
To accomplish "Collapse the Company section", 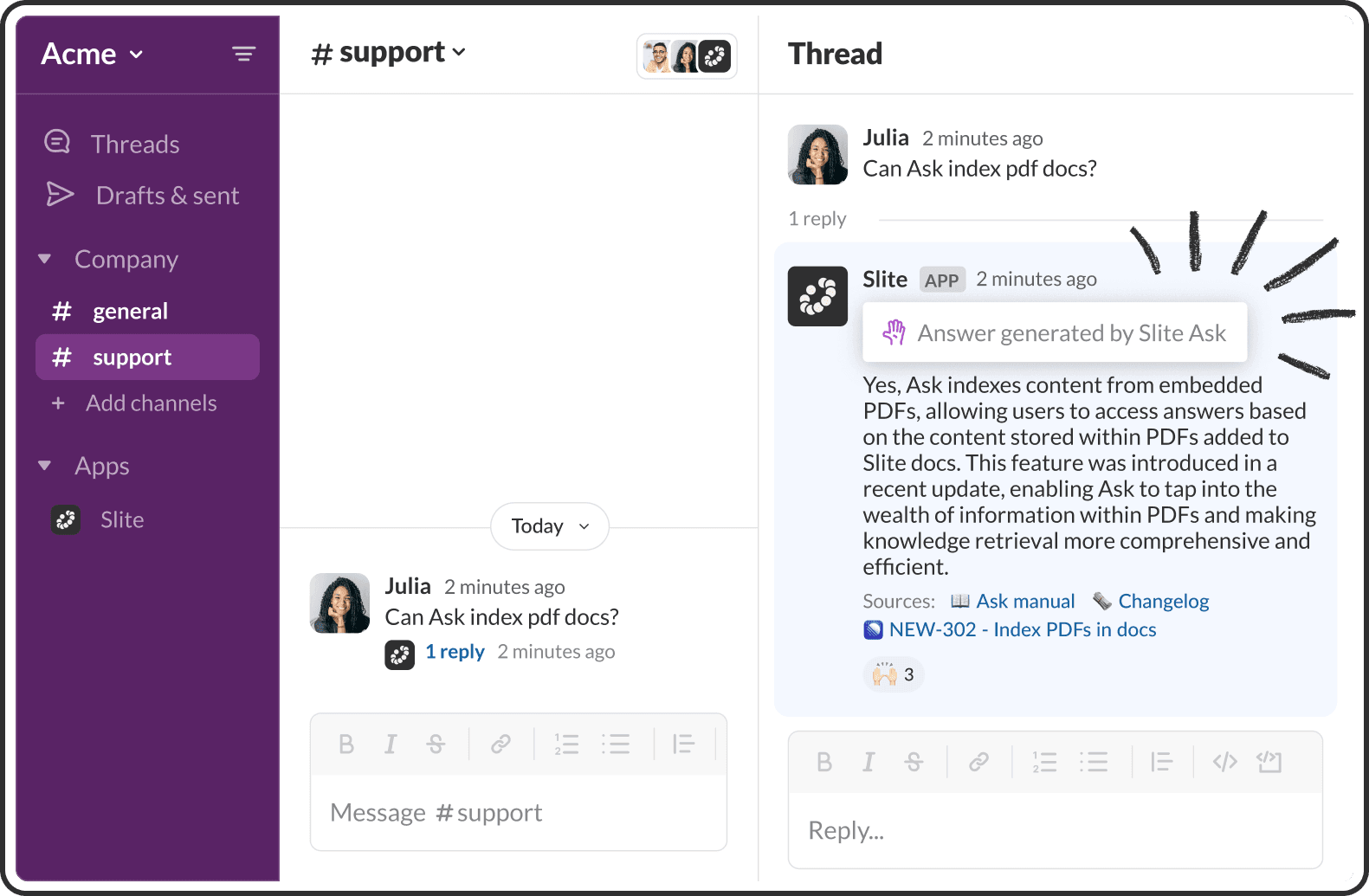I will pyautogui.click(x=45, y=259).
